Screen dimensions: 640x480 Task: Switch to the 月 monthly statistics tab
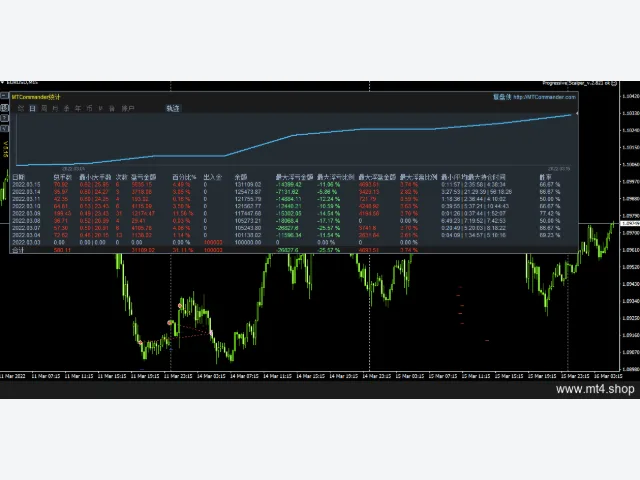(56, 109)
